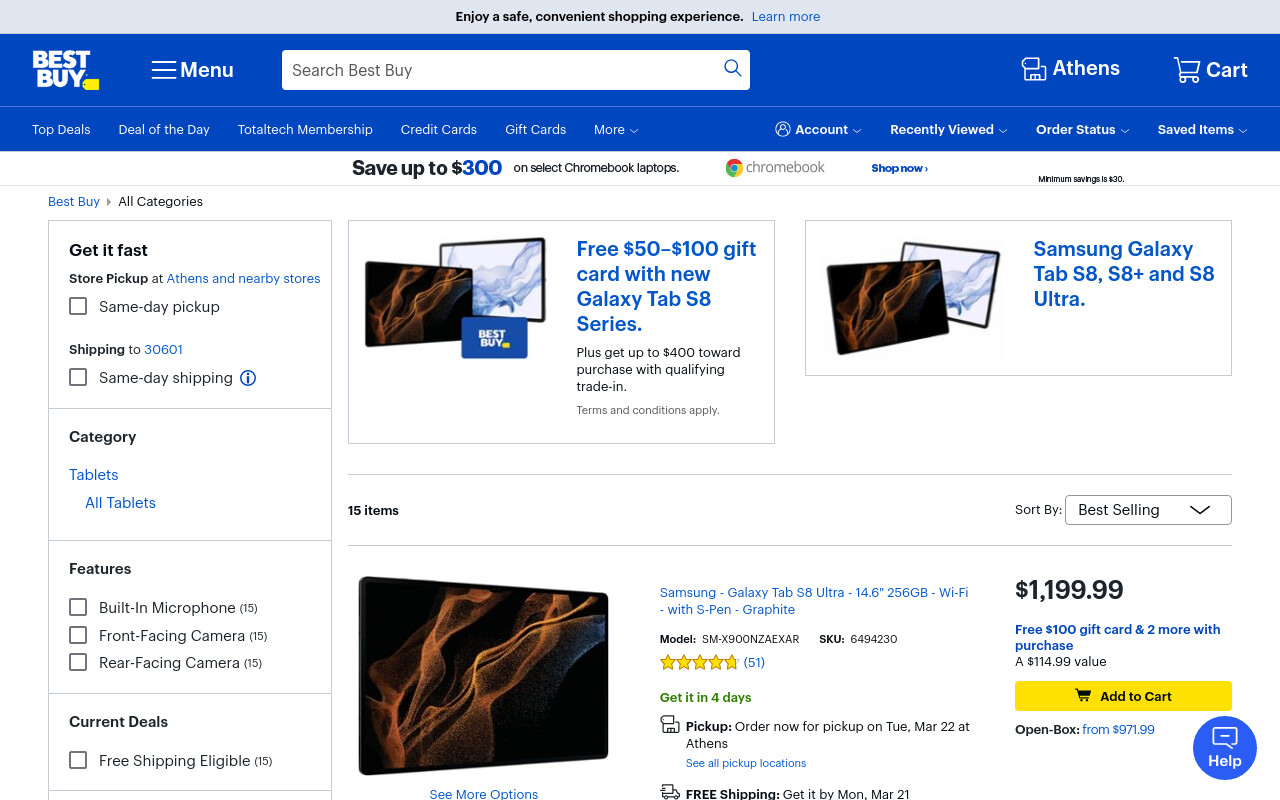This screenshot has height=800, width=1280.
Task: Check the Built-In Microphone filter
Action: 78,607
